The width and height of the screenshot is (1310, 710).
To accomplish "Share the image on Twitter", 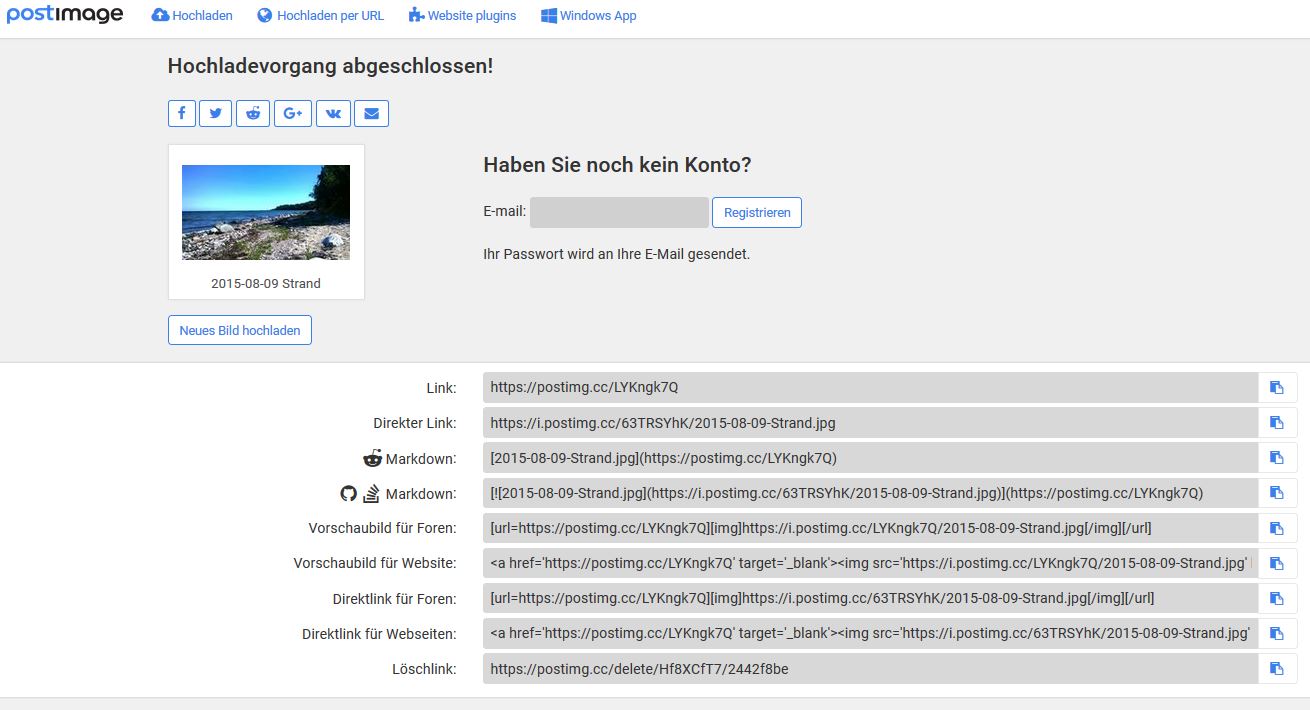I will click(215, 114).
